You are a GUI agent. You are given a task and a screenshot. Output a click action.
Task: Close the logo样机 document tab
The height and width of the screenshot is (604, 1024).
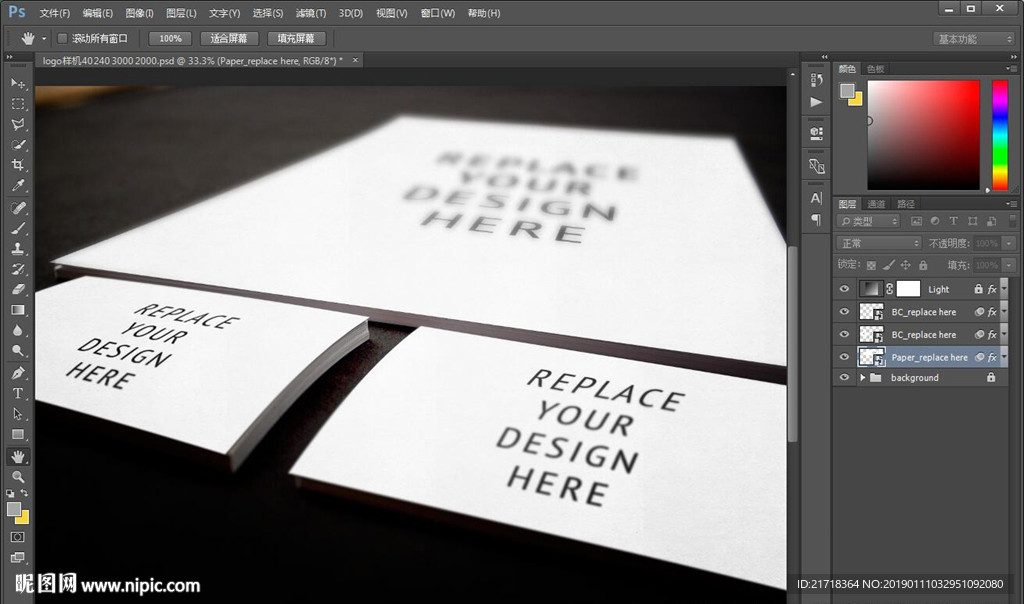pyautogui.click(x=355, y=60)
